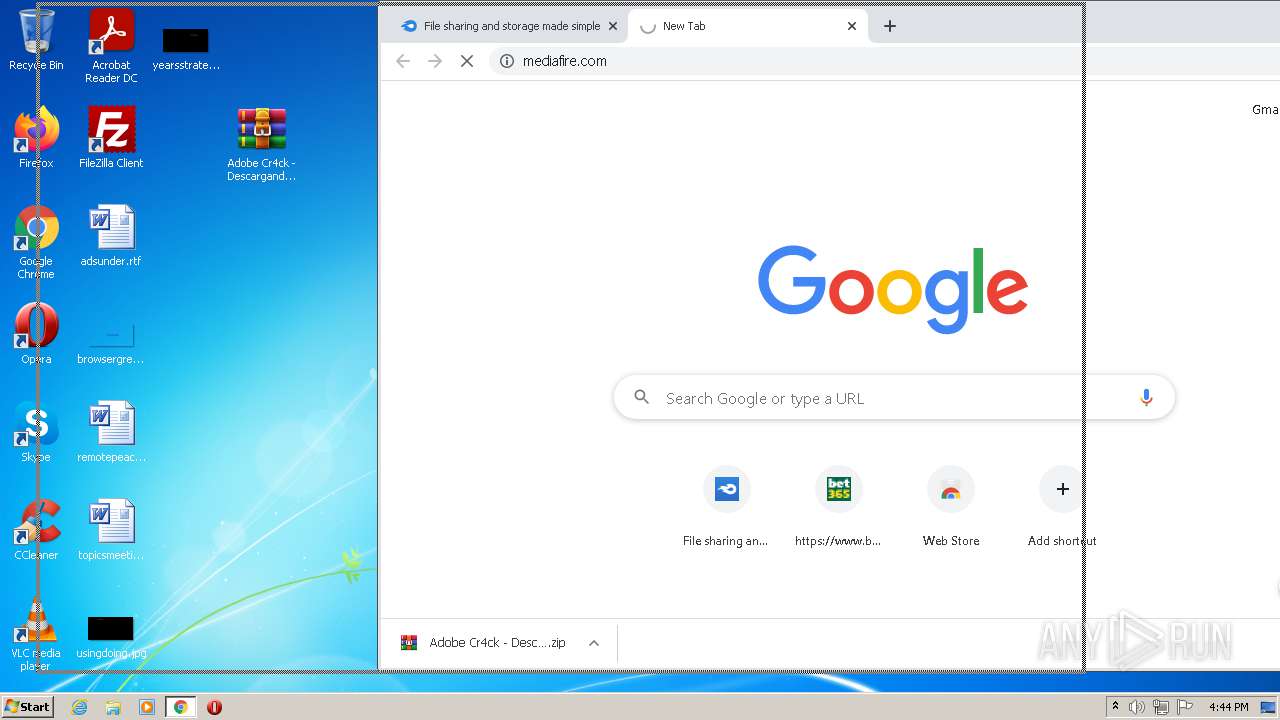Launch Internet Explorer from taskbar
This screenshot has width=1280, height=720.
(x=79, y=707)
